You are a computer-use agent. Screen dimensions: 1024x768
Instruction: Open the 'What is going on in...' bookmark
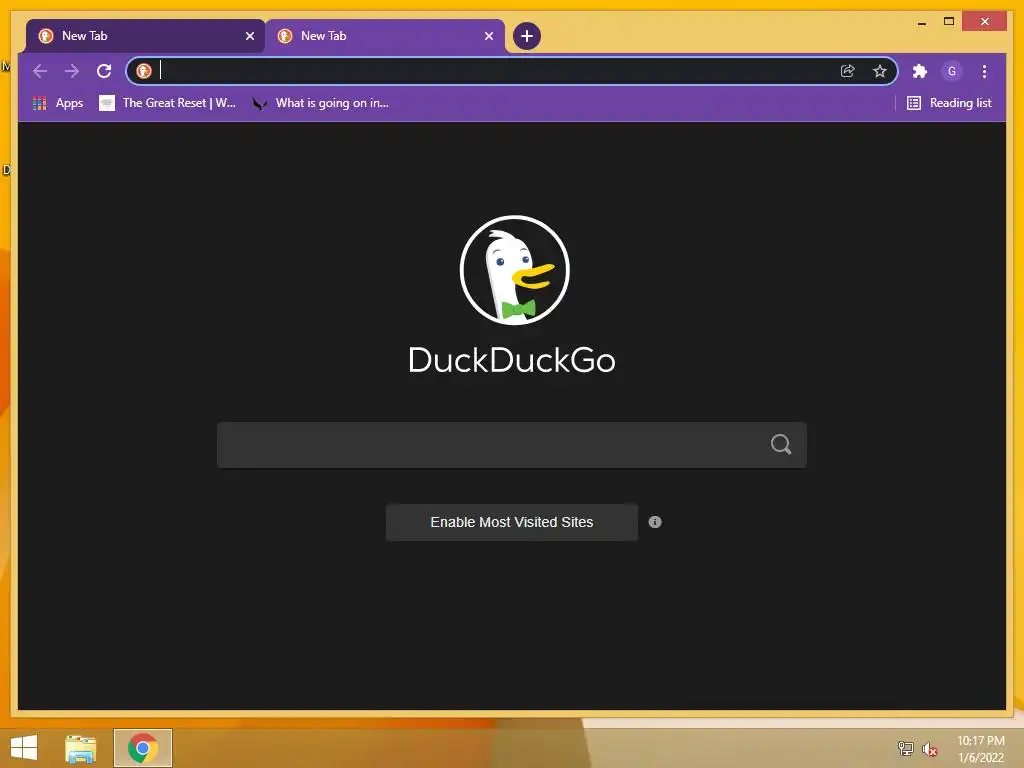coord(321,103)
